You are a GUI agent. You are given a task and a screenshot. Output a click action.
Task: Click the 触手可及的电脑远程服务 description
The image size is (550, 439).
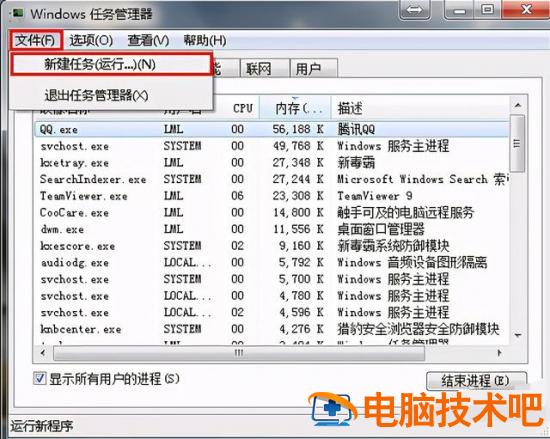pyautogui.click(x=405, y=212)
